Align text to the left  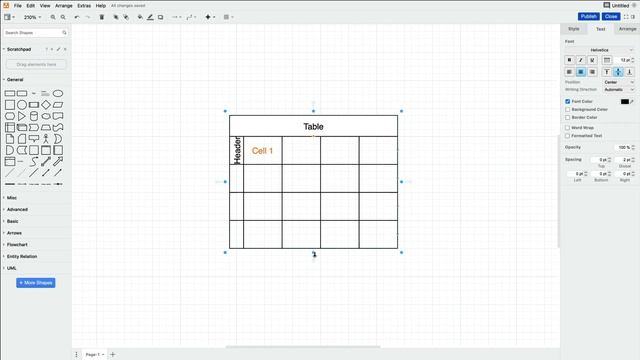569,72
